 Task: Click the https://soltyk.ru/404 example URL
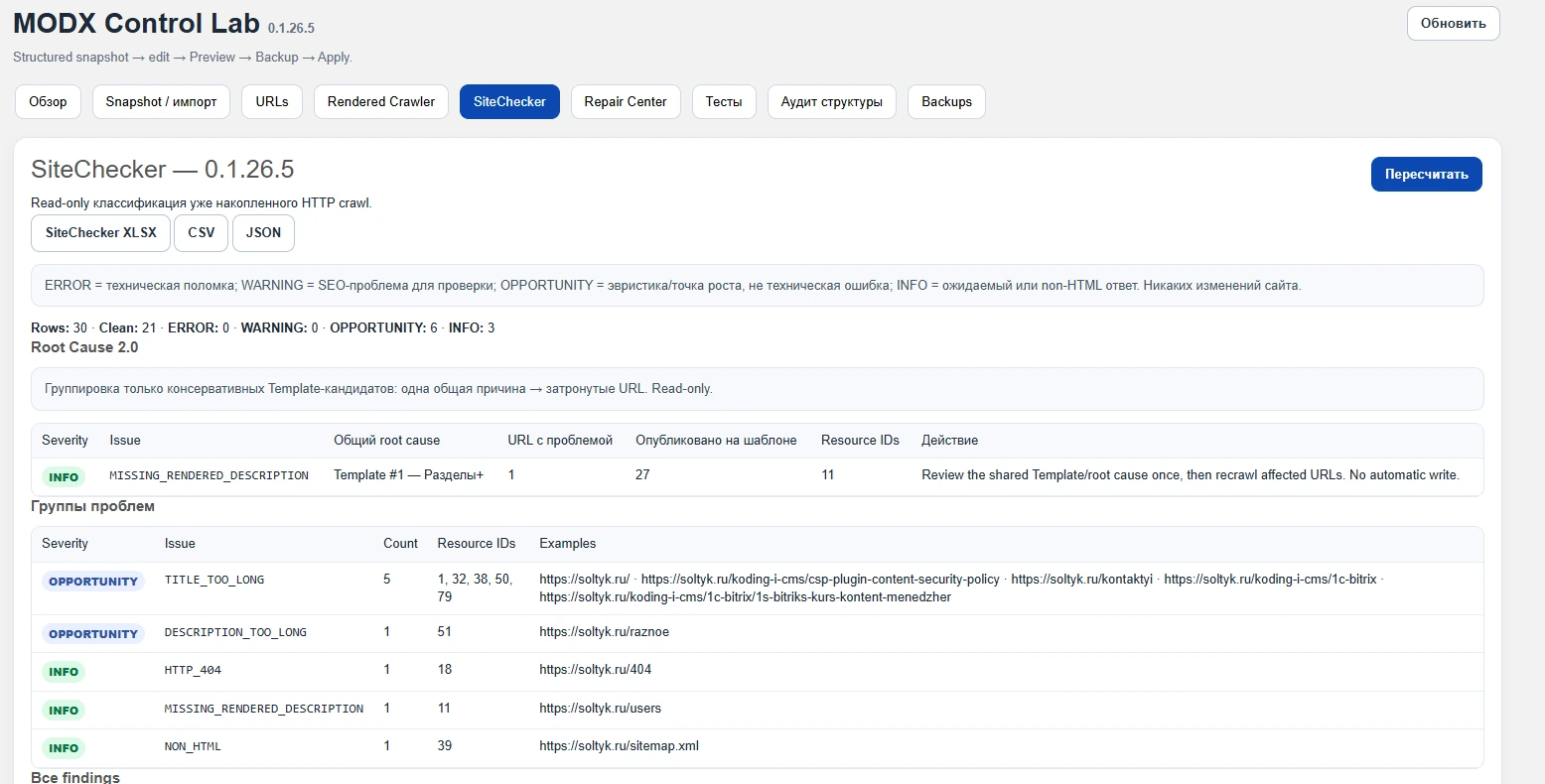(x=596, y=670)
